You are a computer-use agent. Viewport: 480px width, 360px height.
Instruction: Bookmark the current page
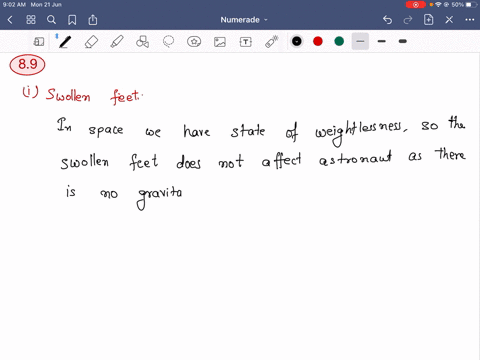(x=72, y=20)
